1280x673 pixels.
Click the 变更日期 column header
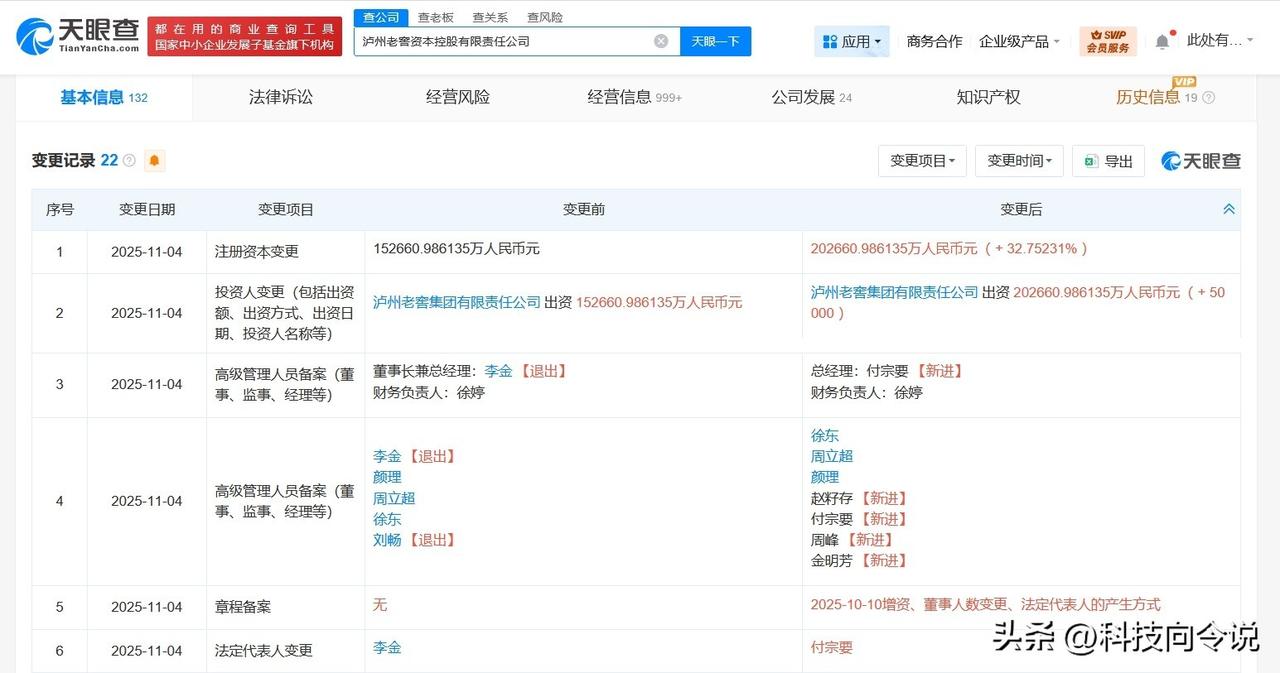pyautogui.click(x=147, y=209)
